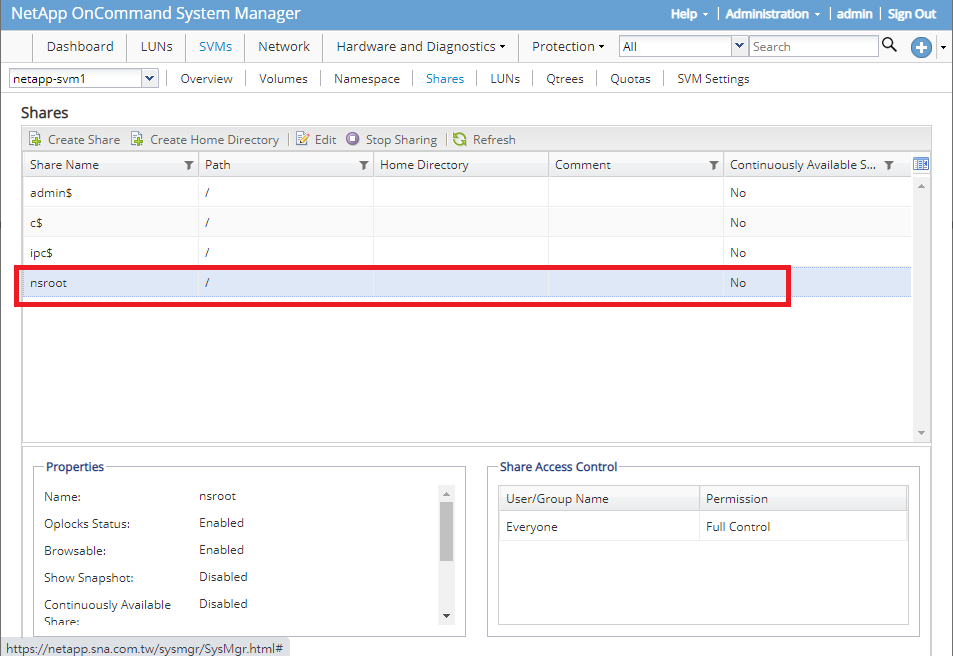
Task: Open the Qtrees tab
Action: 566,78
